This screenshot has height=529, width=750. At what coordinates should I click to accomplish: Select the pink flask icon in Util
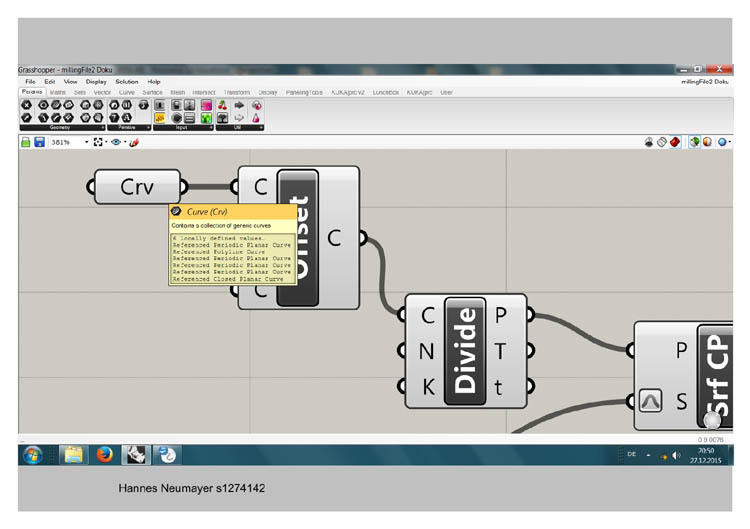pos(256,118)
